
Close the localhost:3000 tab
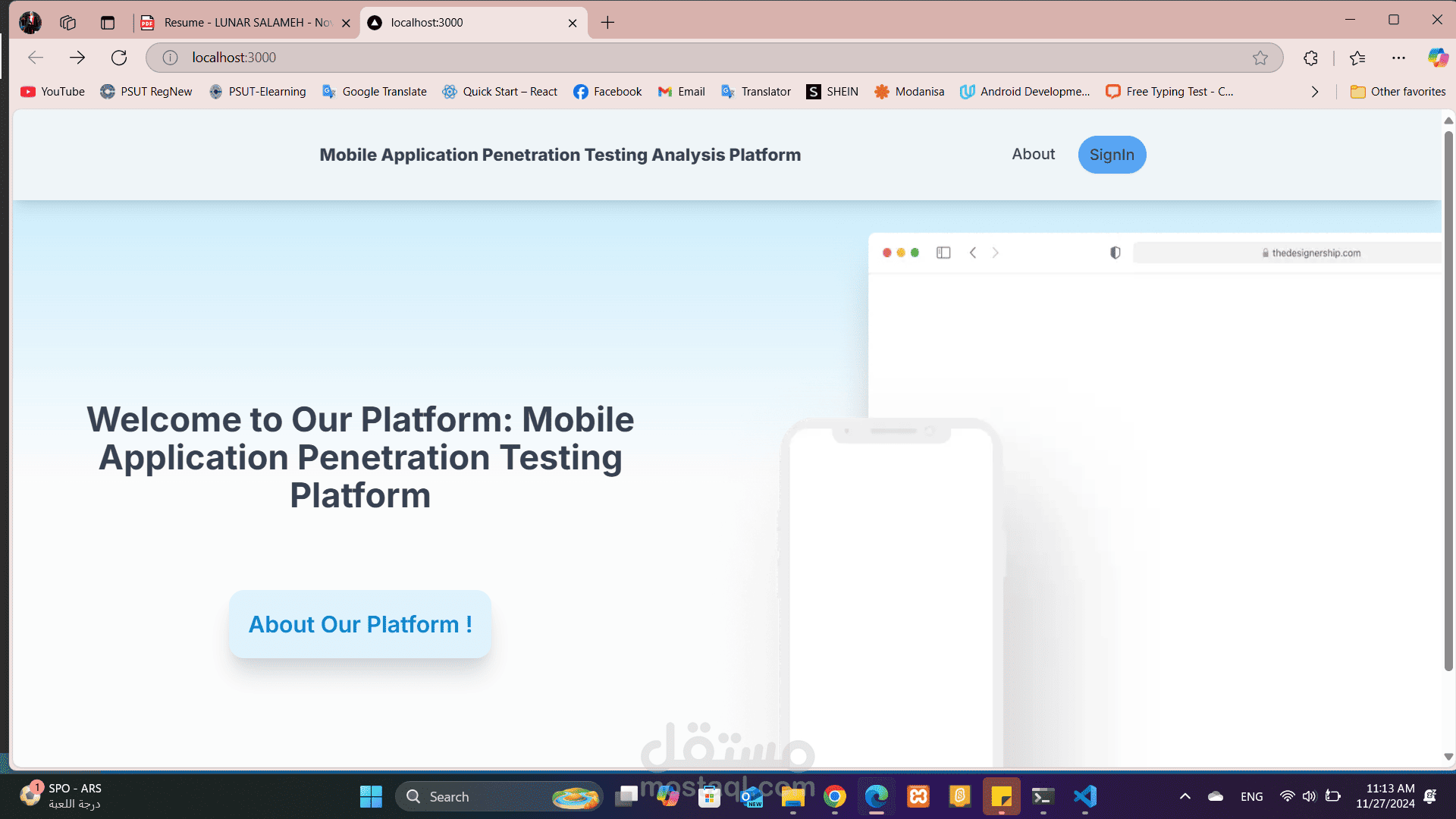pos(573,23)
